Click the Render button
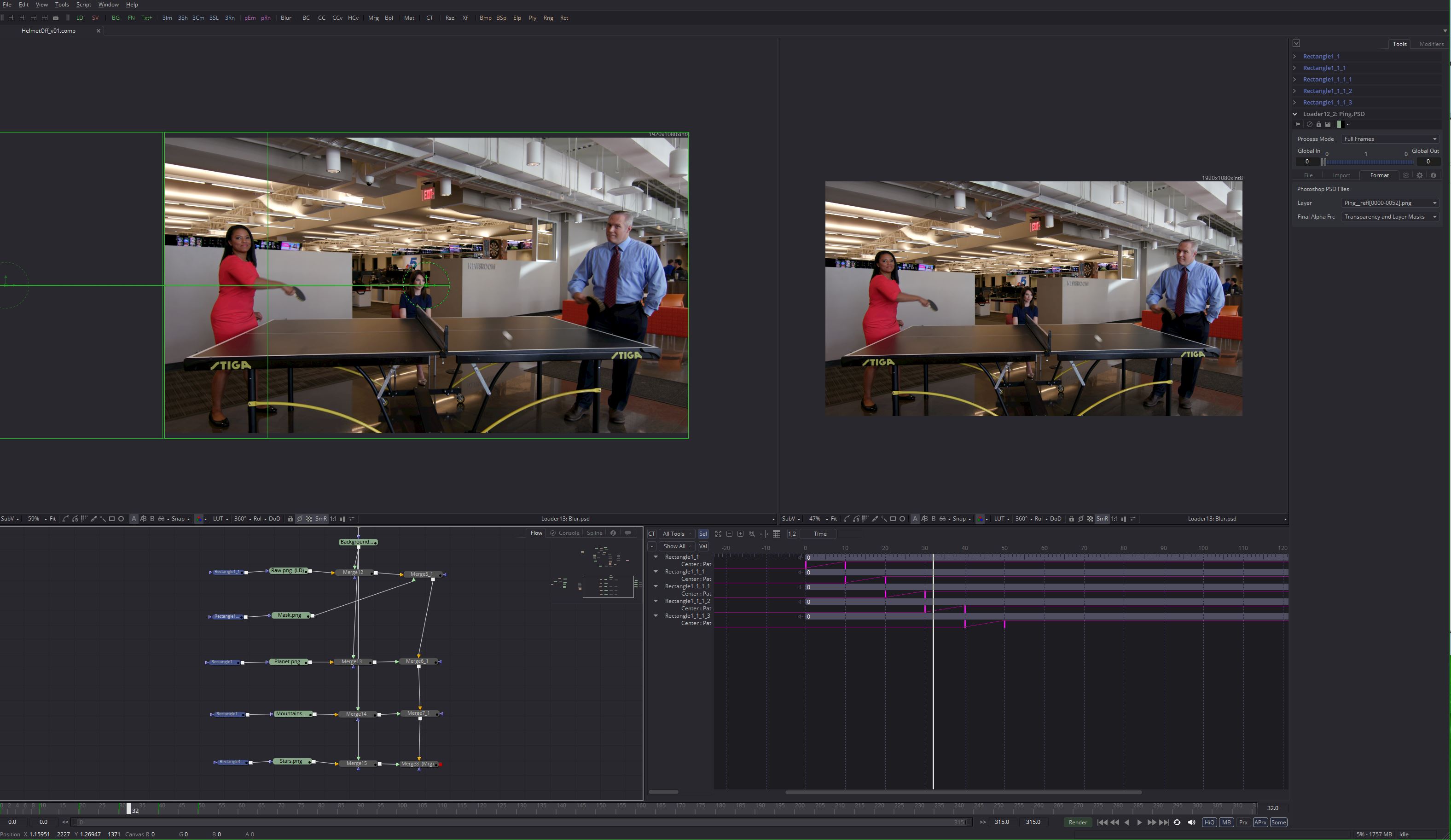Screen dimensions: 1451x840 coord(1078,822)
